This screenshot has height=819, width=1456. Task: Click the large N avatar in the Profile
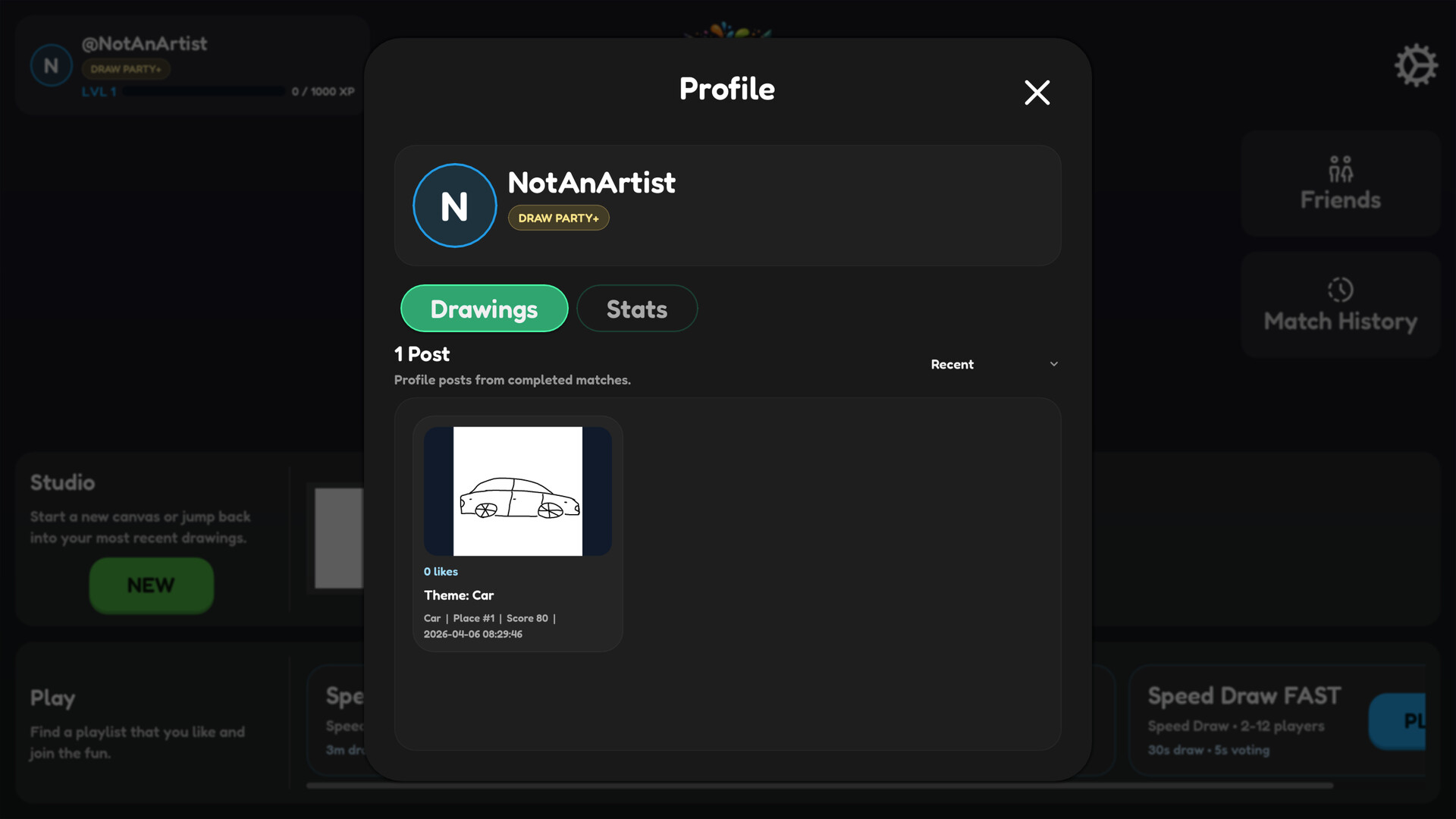pyautogui.click(x=454, y=206)
